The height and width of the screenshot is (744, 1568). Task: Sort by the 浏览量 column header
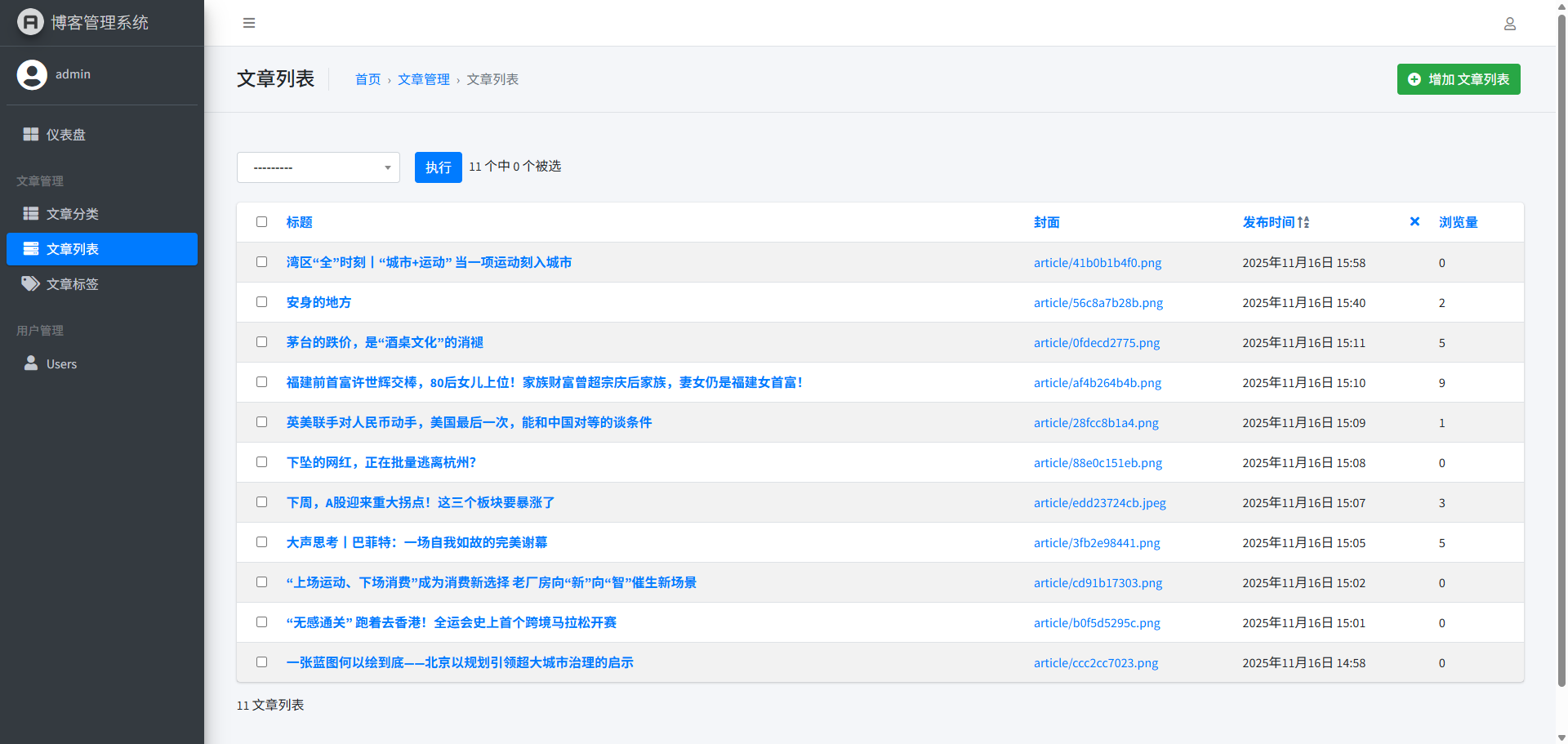pos(1459,222)
